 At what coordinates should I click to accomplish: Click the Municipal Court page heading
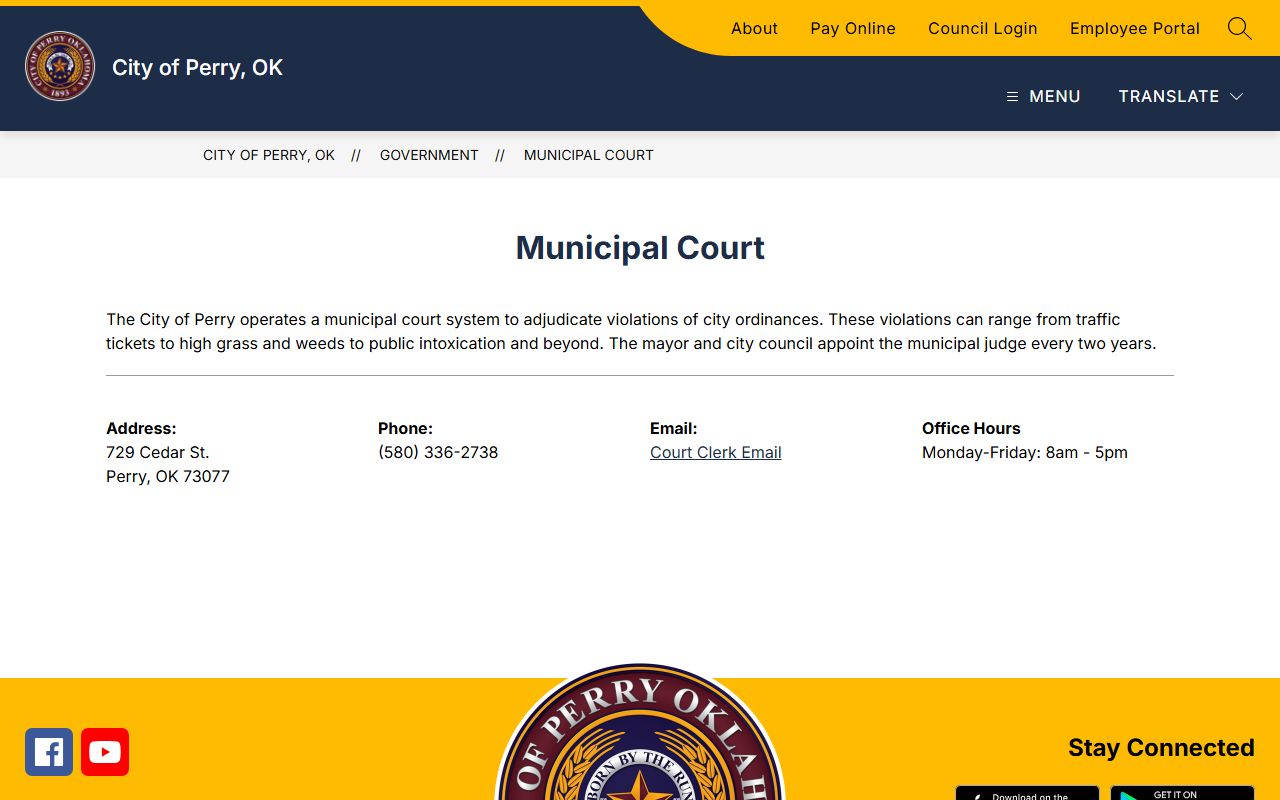coord(640,247)
